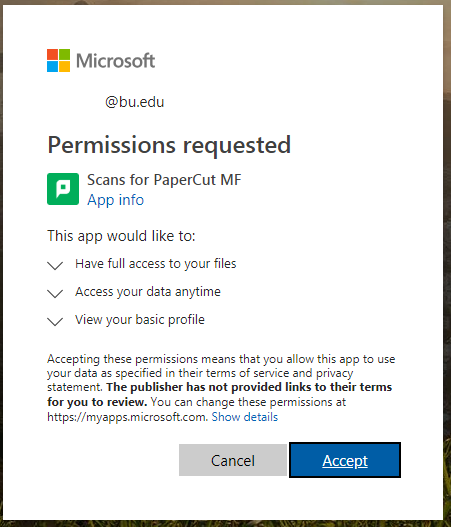Viewport: 451px width, 527px height.
Task: Click the myapps.microsoft.com URL text
Action: click(x=127, y=417)
